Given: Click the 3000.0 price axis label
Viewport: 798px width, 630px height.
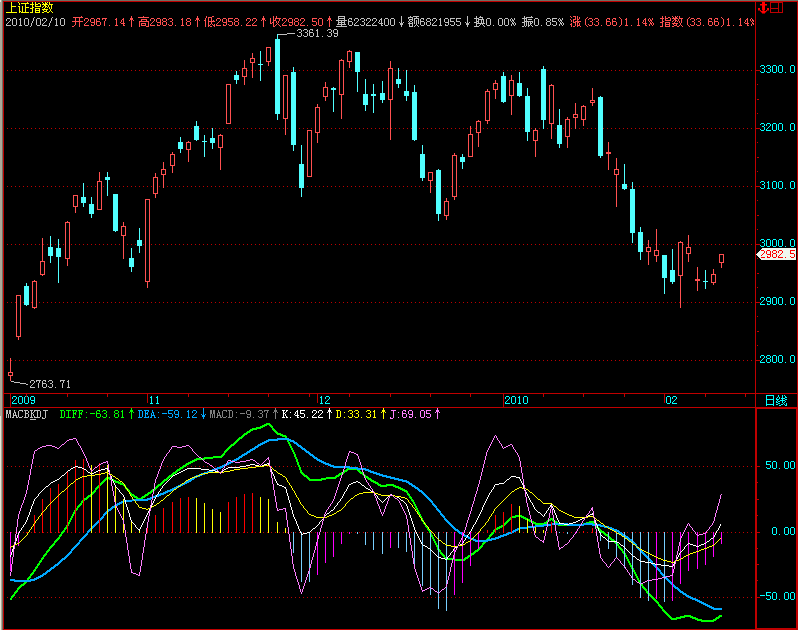Looking at the screenshot, I should click(777, 243).
